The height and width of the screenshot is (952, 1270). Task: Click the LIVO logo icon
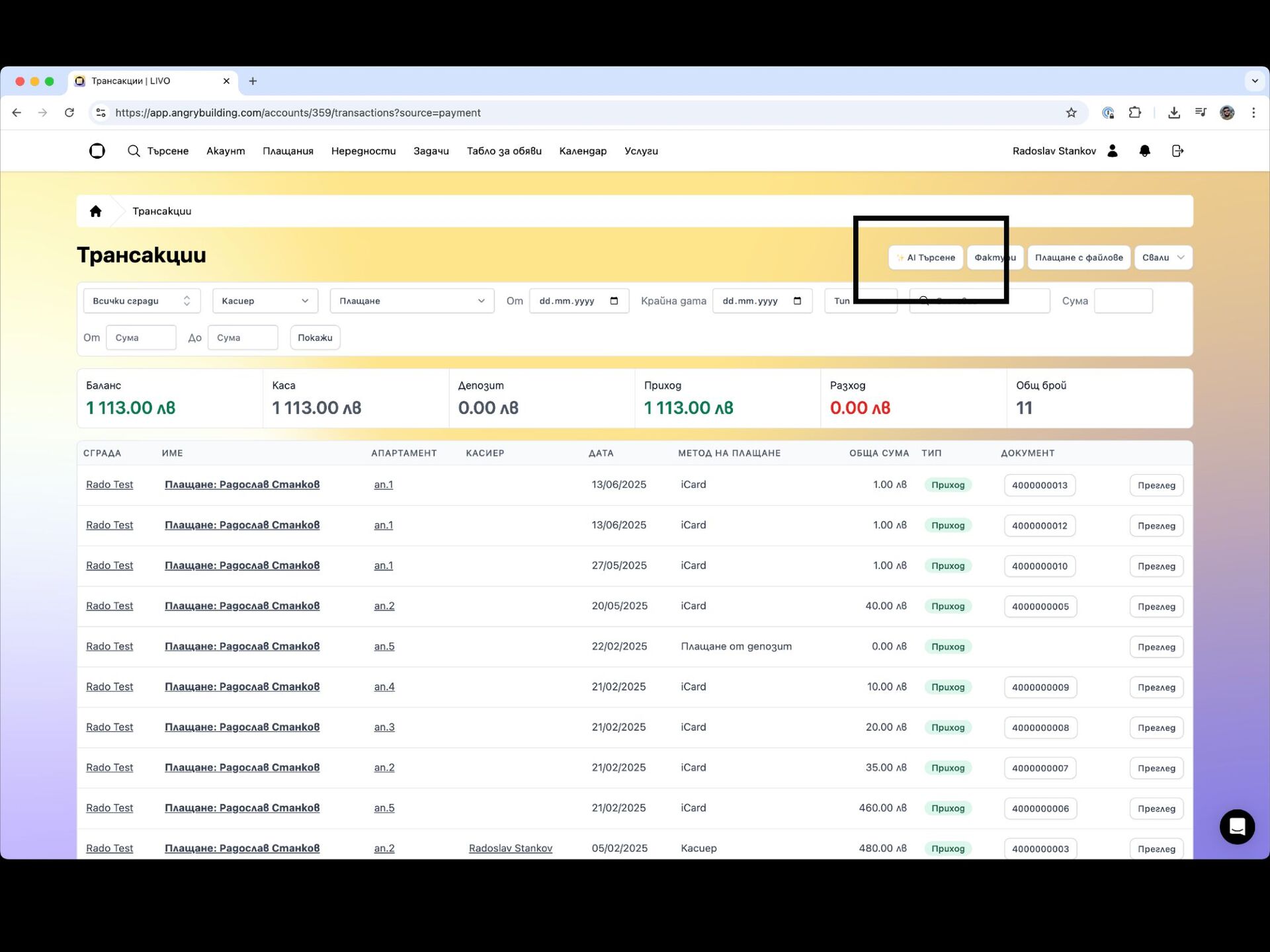tap(97, 151)
